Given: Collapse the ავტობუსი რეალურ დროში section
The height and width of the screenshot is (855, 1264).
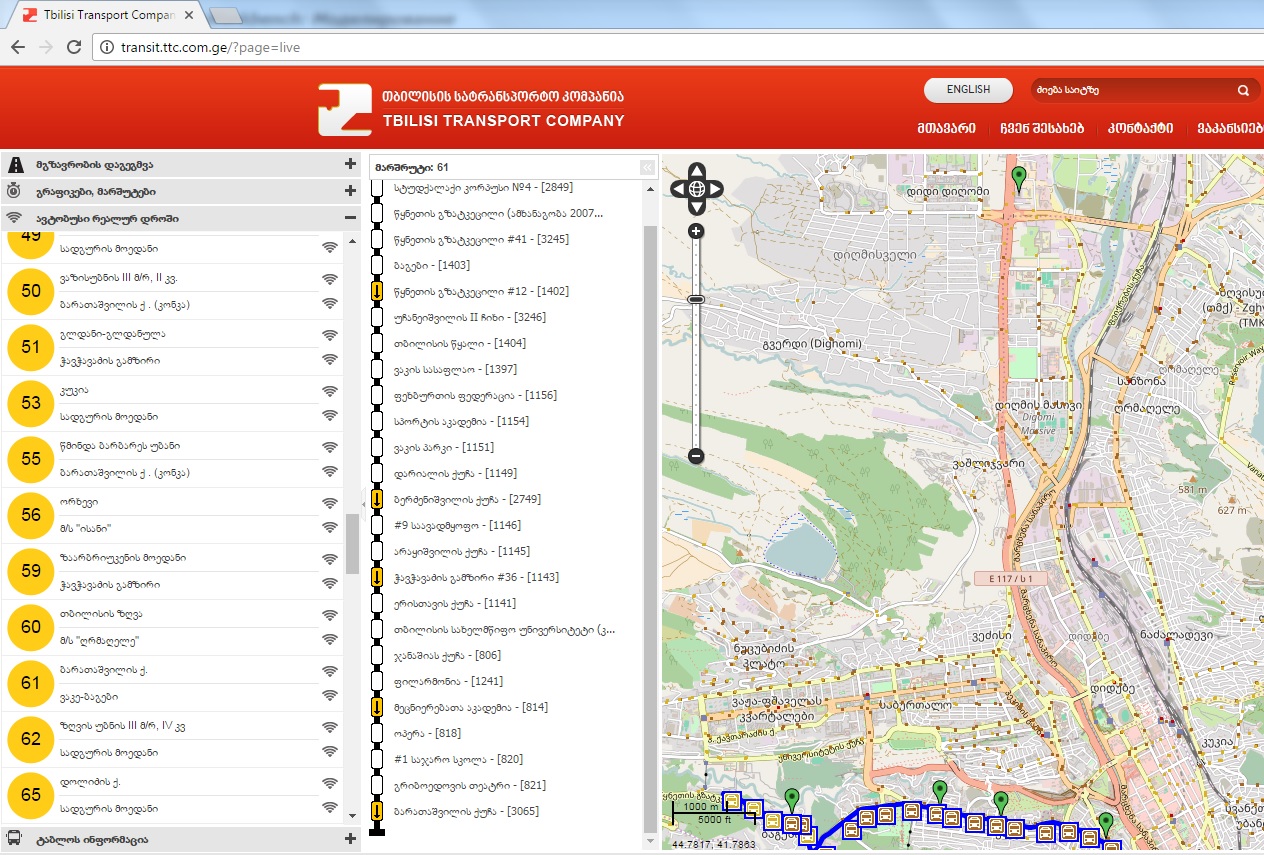Looking at the screenshot, I should (x=350, y=218).
